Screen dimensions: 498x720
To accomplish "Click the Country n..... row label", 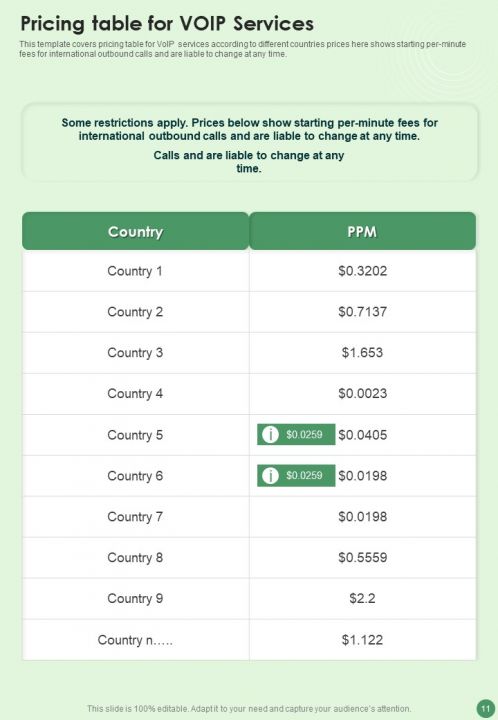I will (x=135, y=640).
